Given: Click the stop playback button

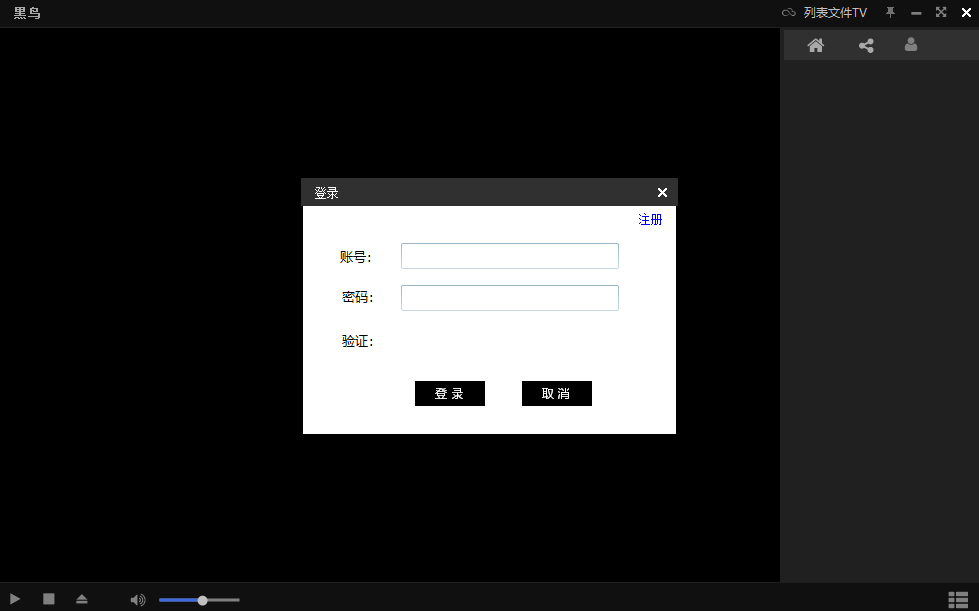Looking at the screenshot, I should (x=49, y=599).
